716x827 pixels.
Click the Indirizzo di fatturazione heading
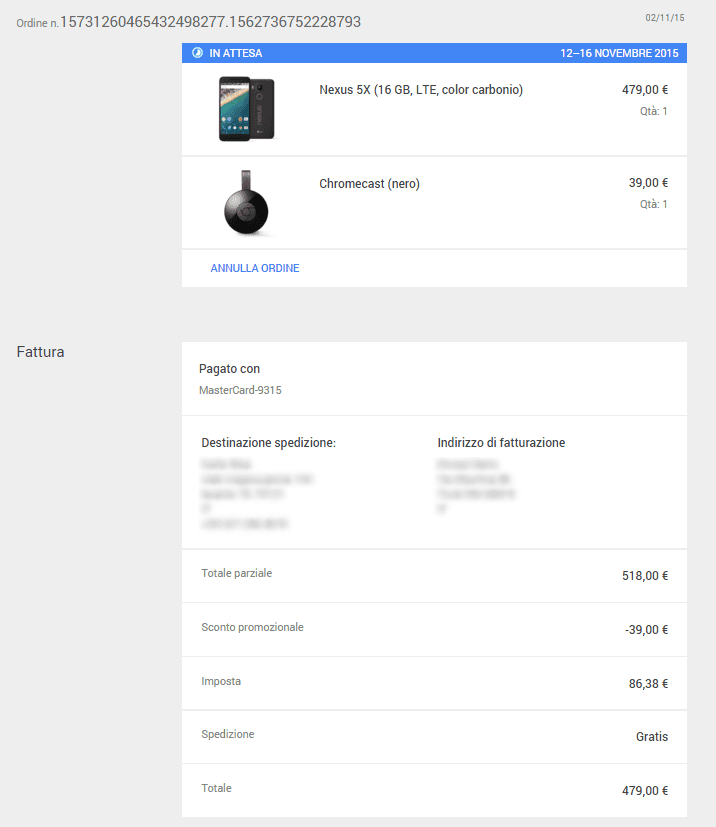[501, 443]
